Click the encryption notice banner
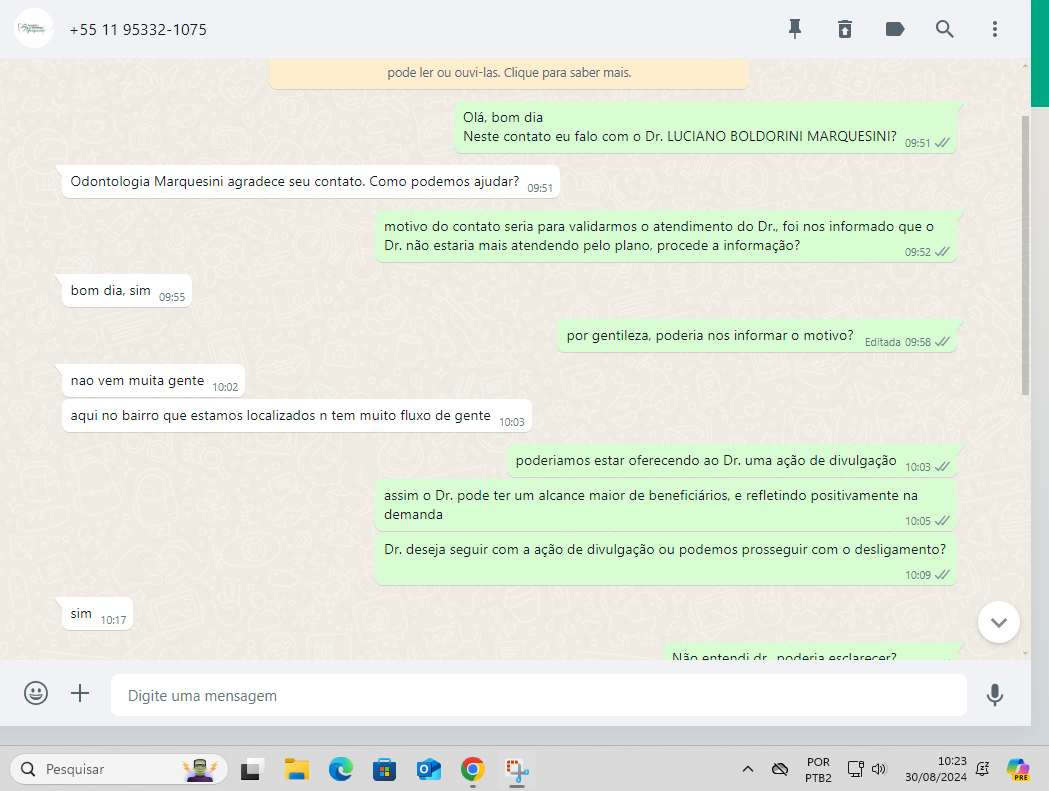Screen dimensions: 1049x791 pyautogui.click(x=509, y=73)
